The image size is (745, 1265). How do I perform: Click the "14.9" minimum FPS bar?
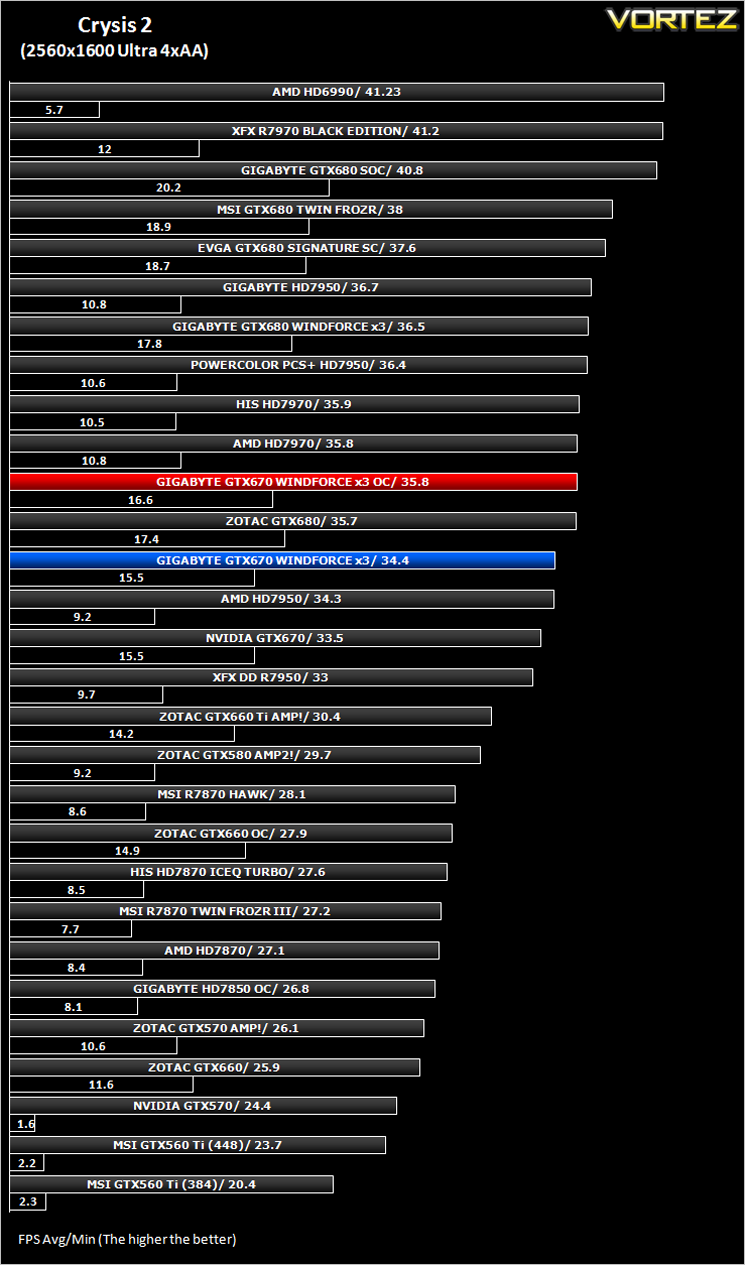click(127, 852)
